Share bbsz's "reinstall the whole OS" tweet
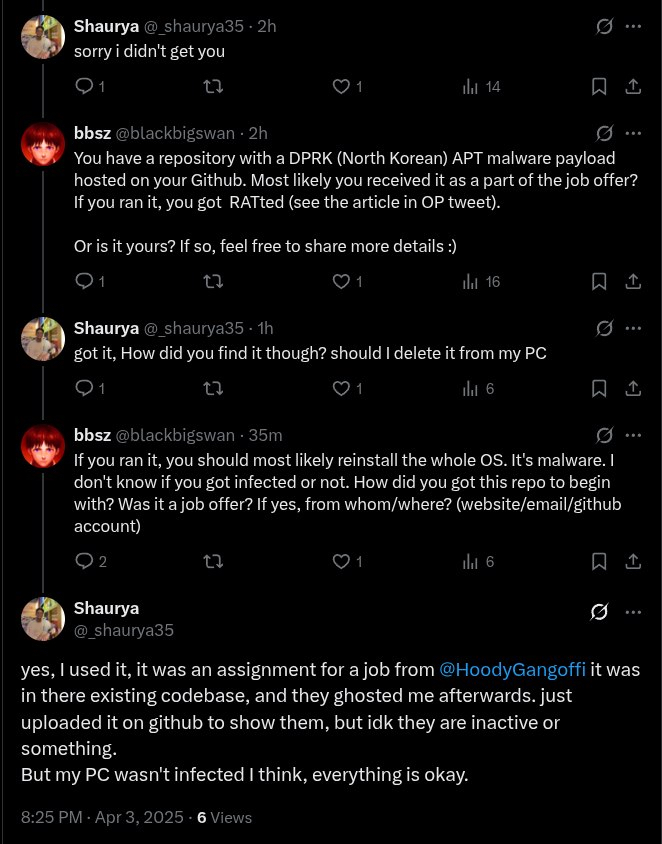Viewport: 662px width, 844px height. [632, 562]
